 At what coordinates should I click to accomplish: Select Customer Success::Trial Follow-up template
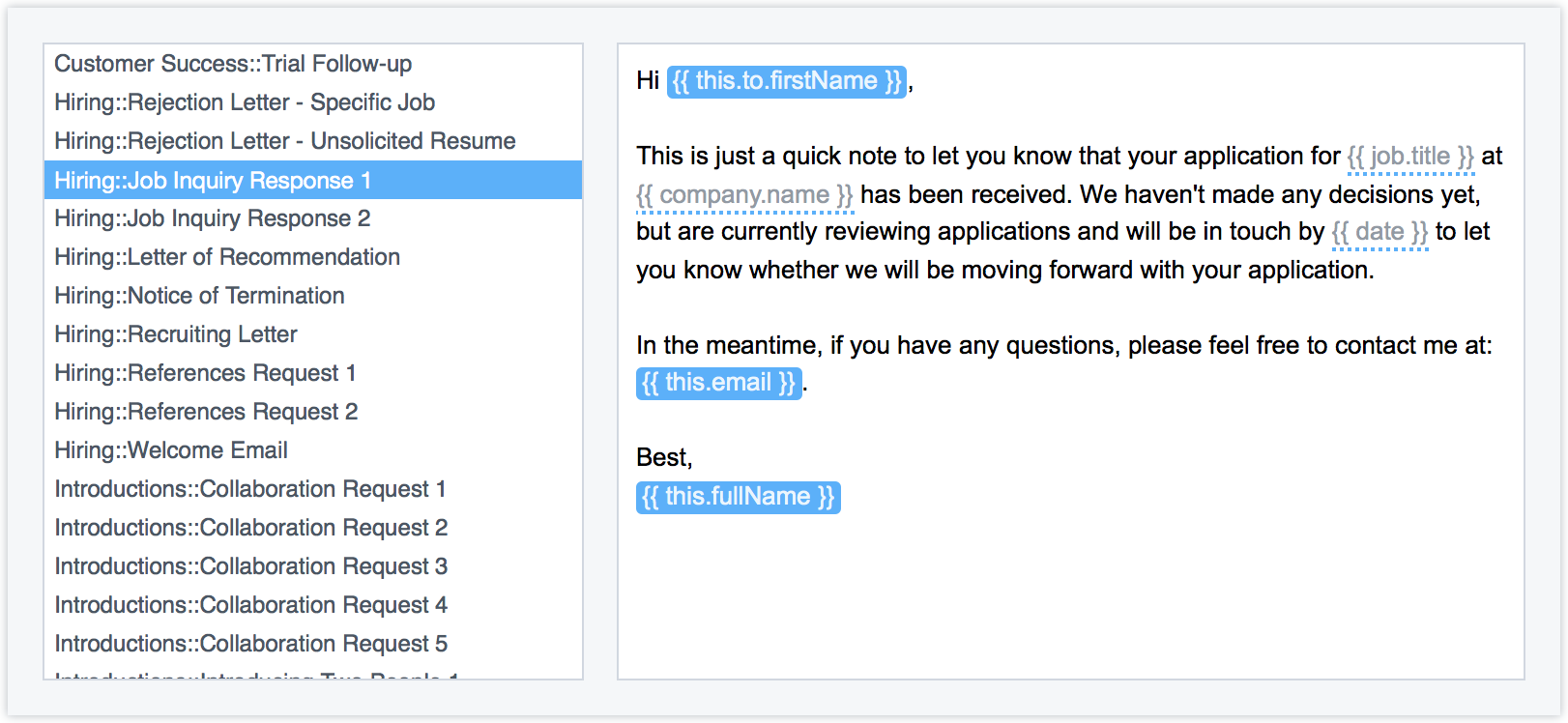click(x=233, y=64)
